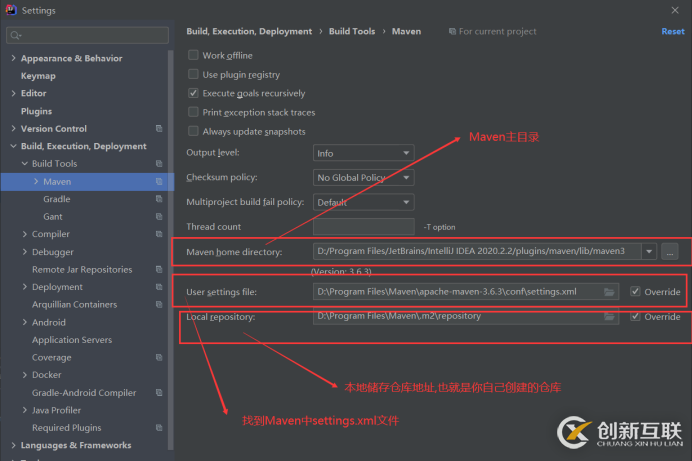Image resolution: width=692 pixels, height=461 pixels.
Task: Open Application Servers settings
Action: 72,340
